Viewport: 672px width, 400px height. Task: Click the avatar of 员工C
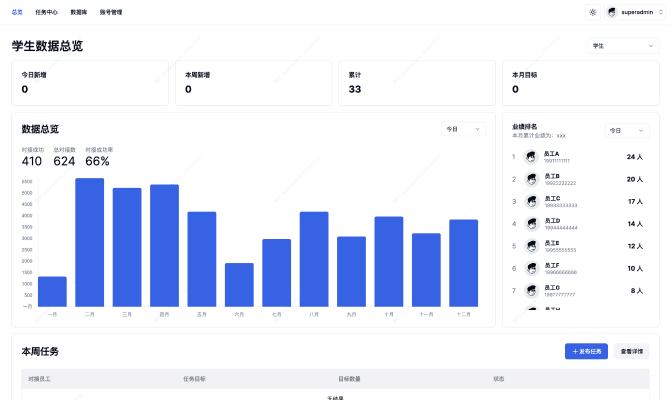point(531,201)
